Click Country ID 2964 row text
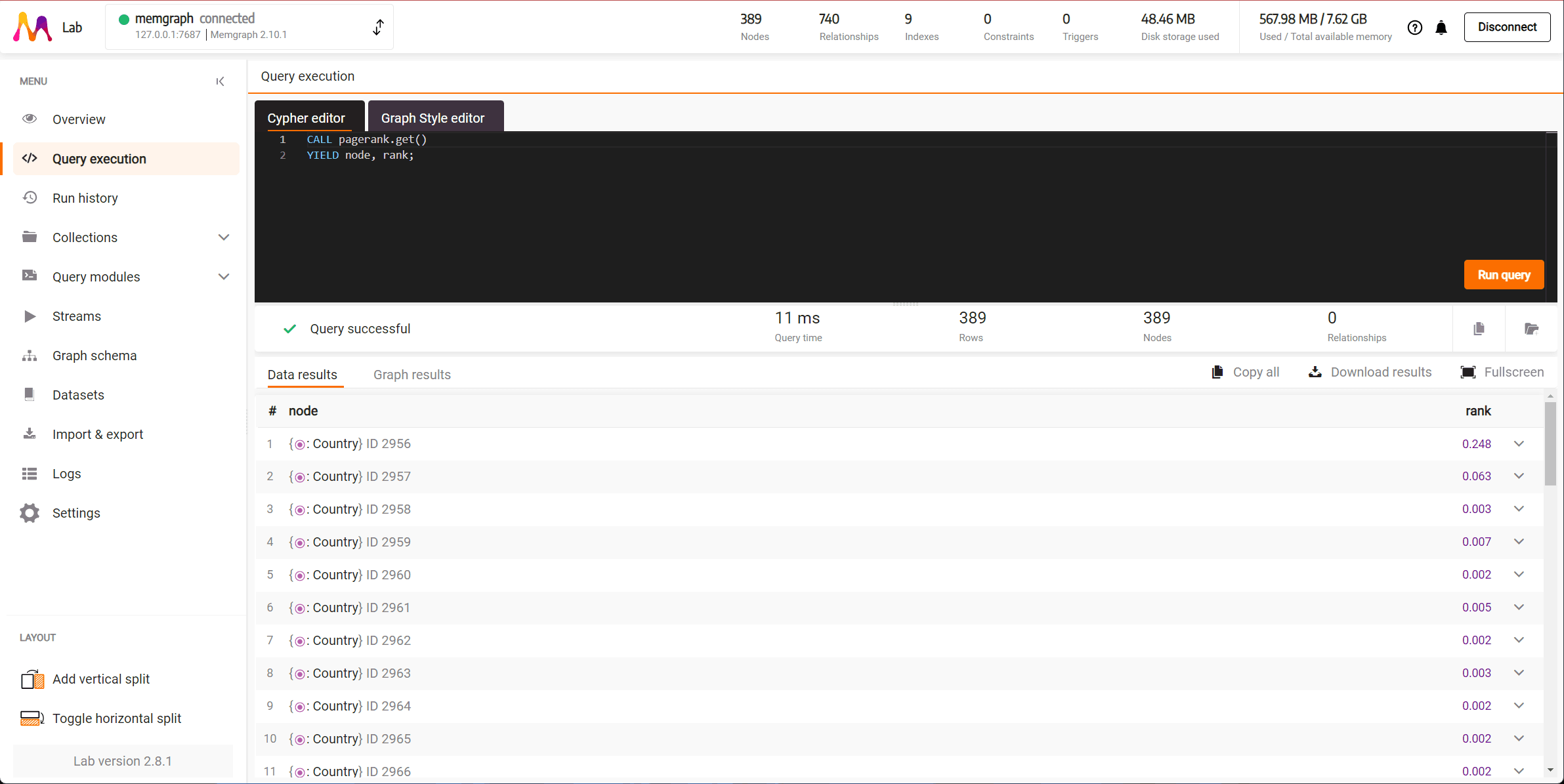This screenshot has height=784, width=1564. point(350,706)
